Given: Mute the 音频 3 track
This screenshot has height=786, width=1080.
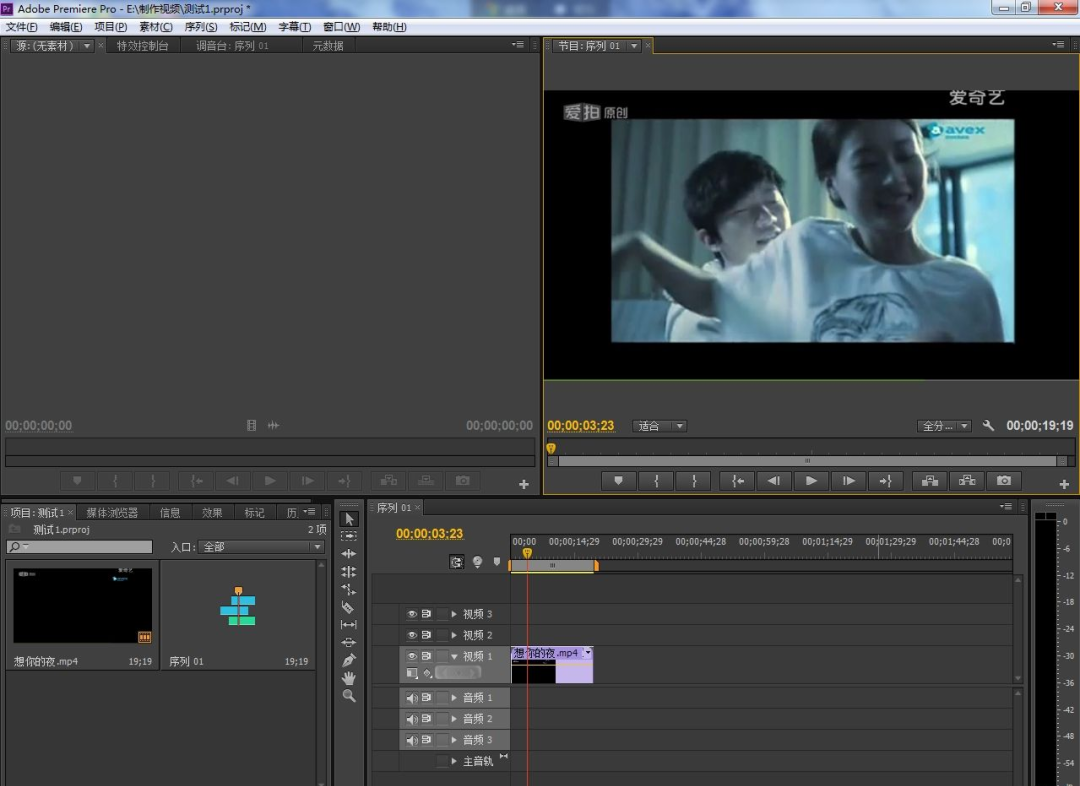Looking at the screenshot, I should (412, 740).
